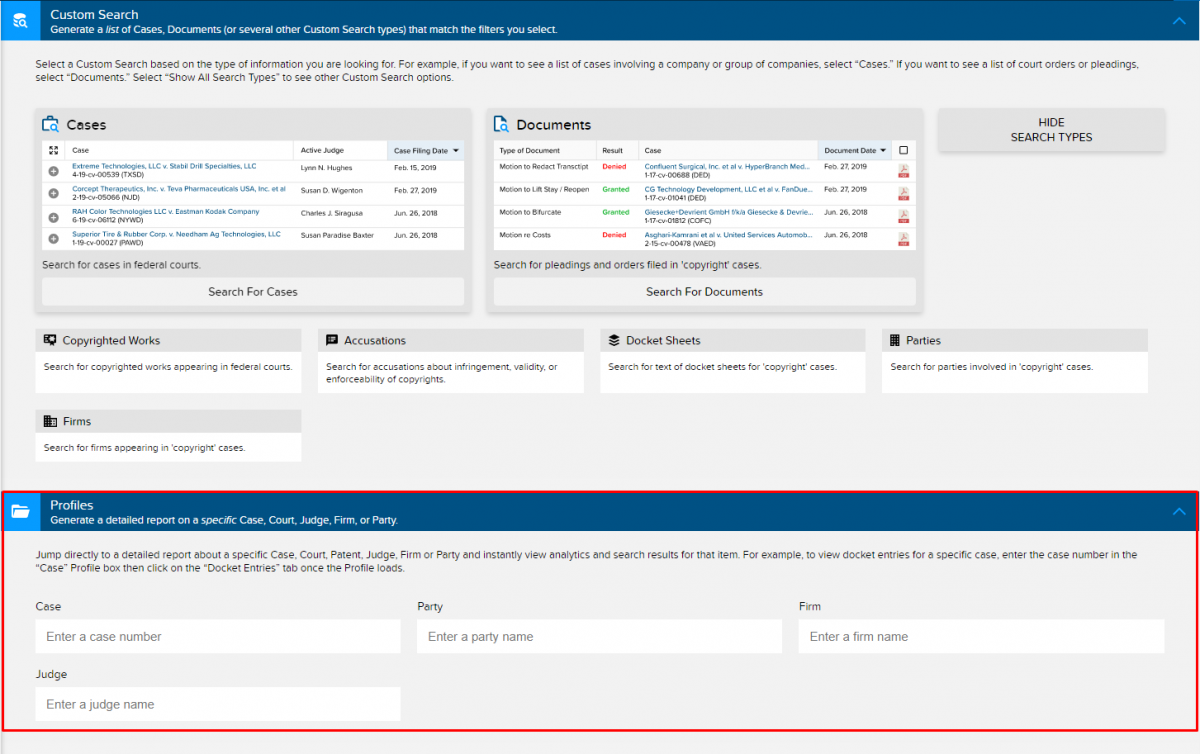Sort by Document Date column arrow
Image resolution: width=1200 pixels, height=754 pixels.
click(882, 151)
